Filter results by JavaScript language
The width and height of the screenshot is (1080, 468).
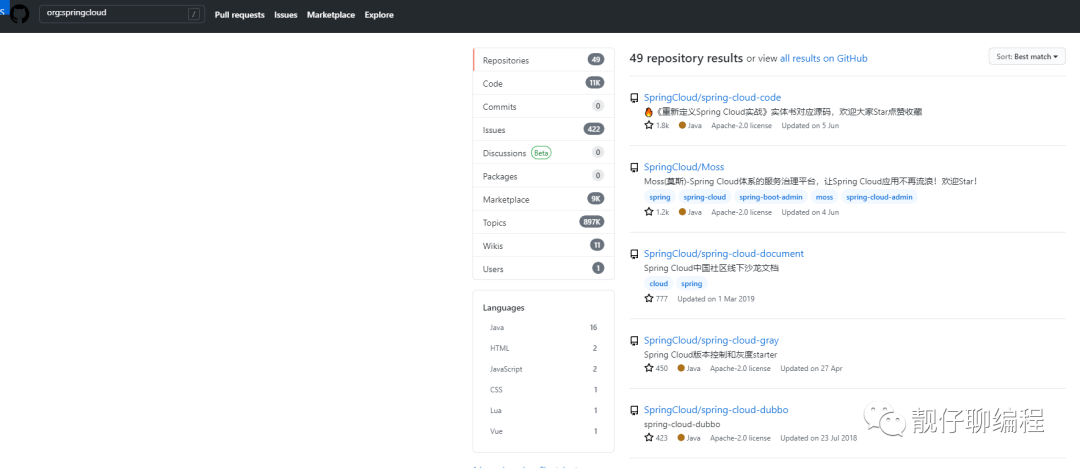pos(543,369)
